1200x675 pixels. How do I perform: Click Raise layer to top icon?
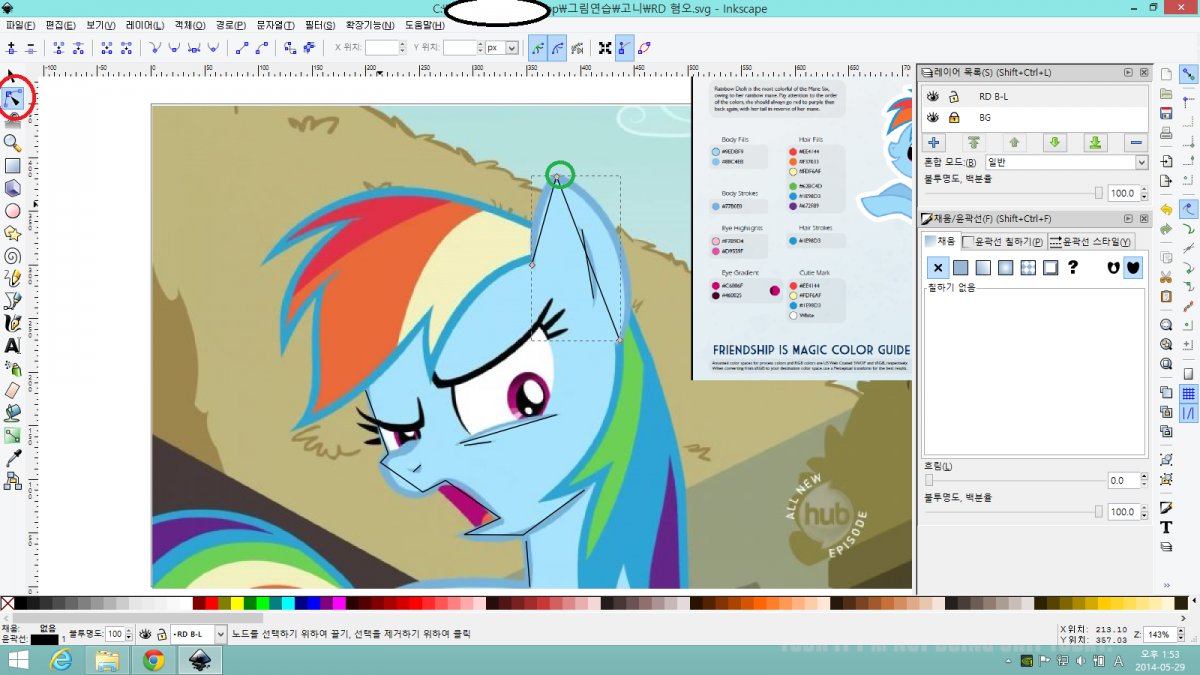[974, 143]
